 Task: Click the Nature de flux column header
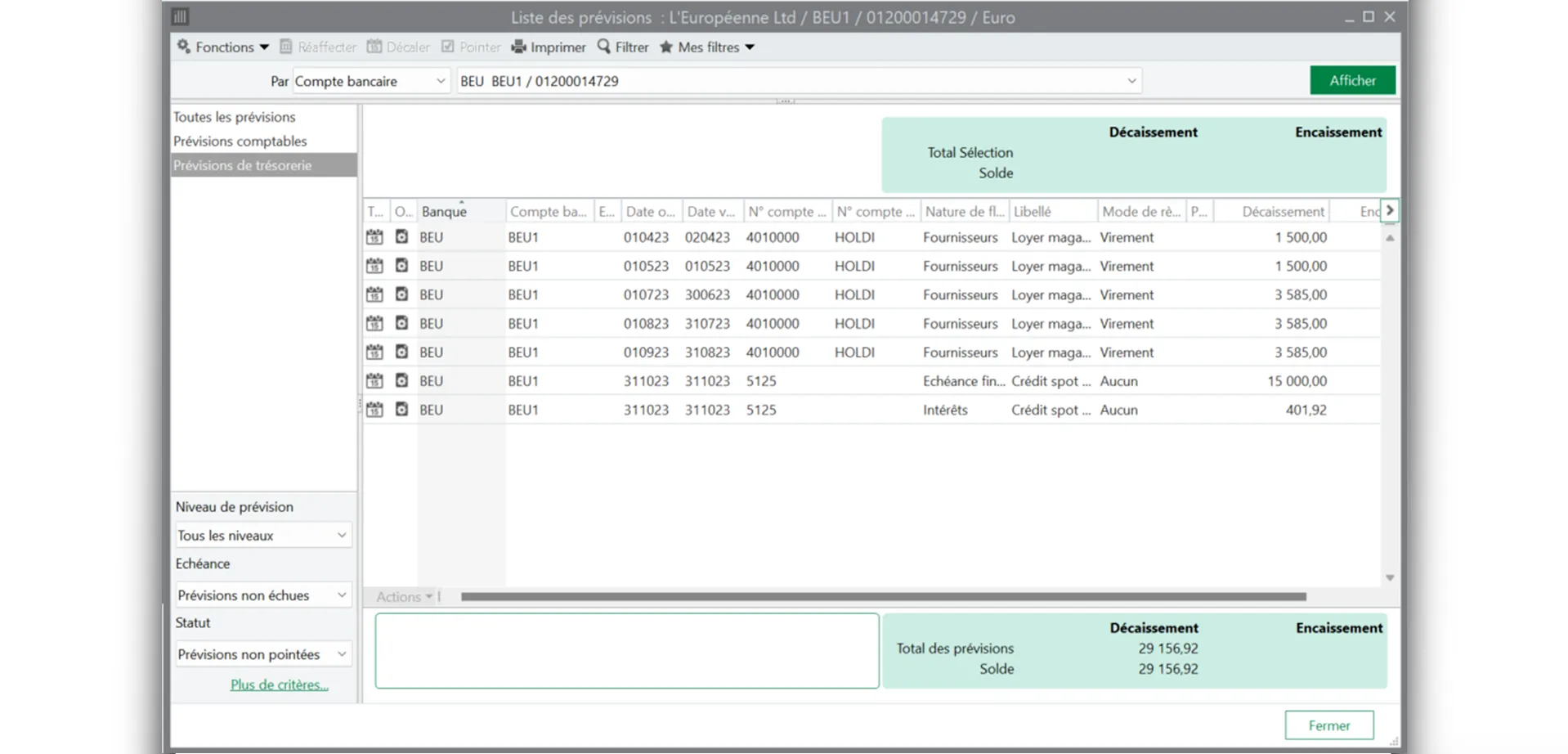[x=965, y=211]
